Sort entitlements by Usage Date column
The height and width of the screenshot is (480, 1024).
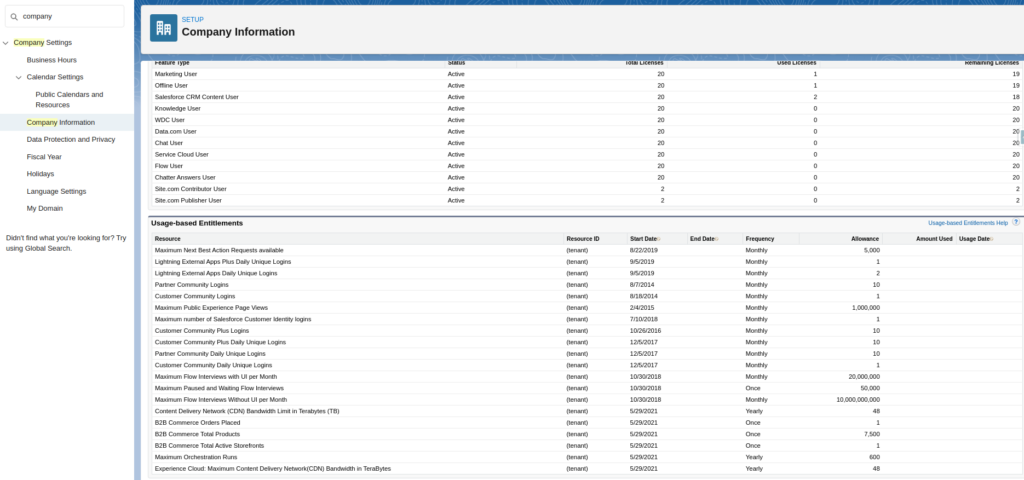pos(975,239)
